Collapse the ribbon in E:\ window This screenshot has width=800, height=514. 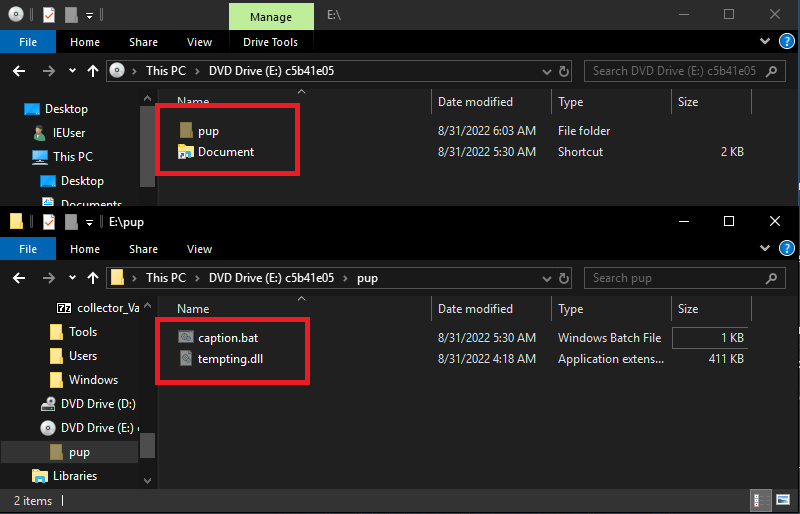coord(765,41)
